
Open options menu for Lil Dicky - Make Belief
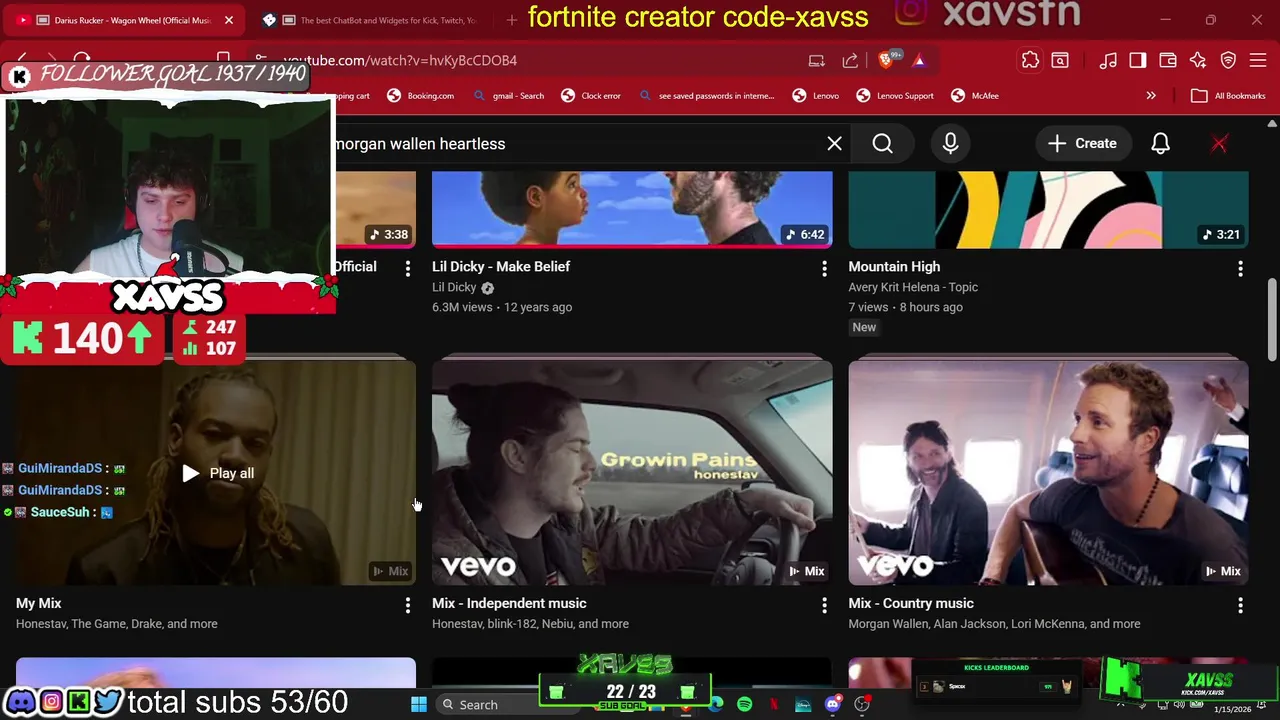[824, 268]
